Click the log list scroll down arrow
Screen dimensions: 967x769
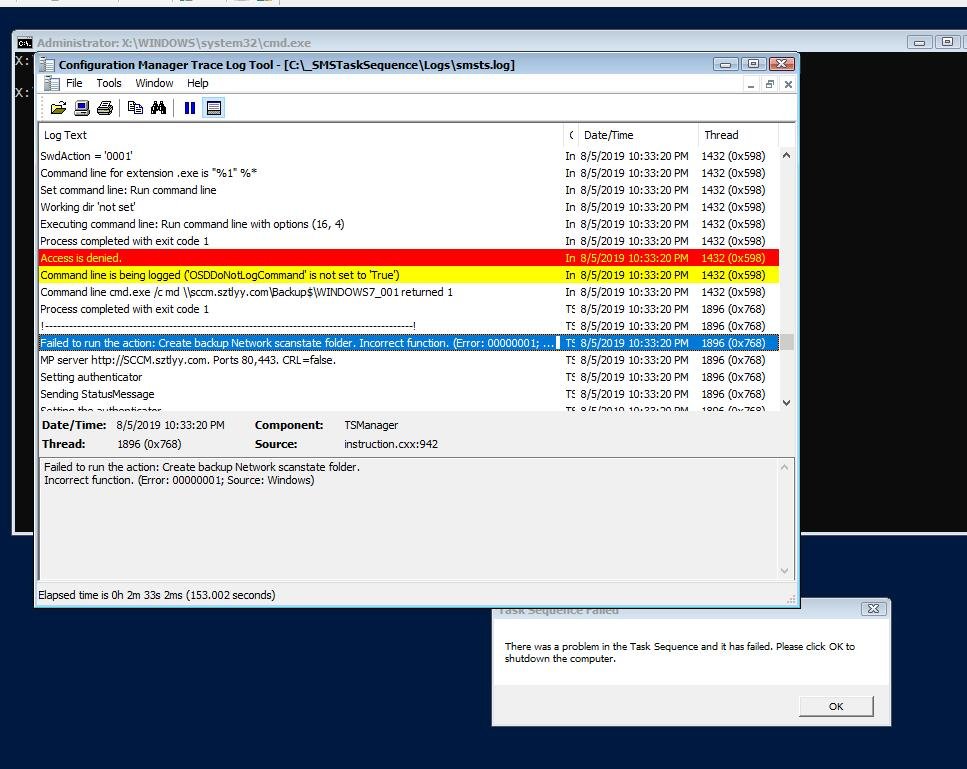coord(786,403)
